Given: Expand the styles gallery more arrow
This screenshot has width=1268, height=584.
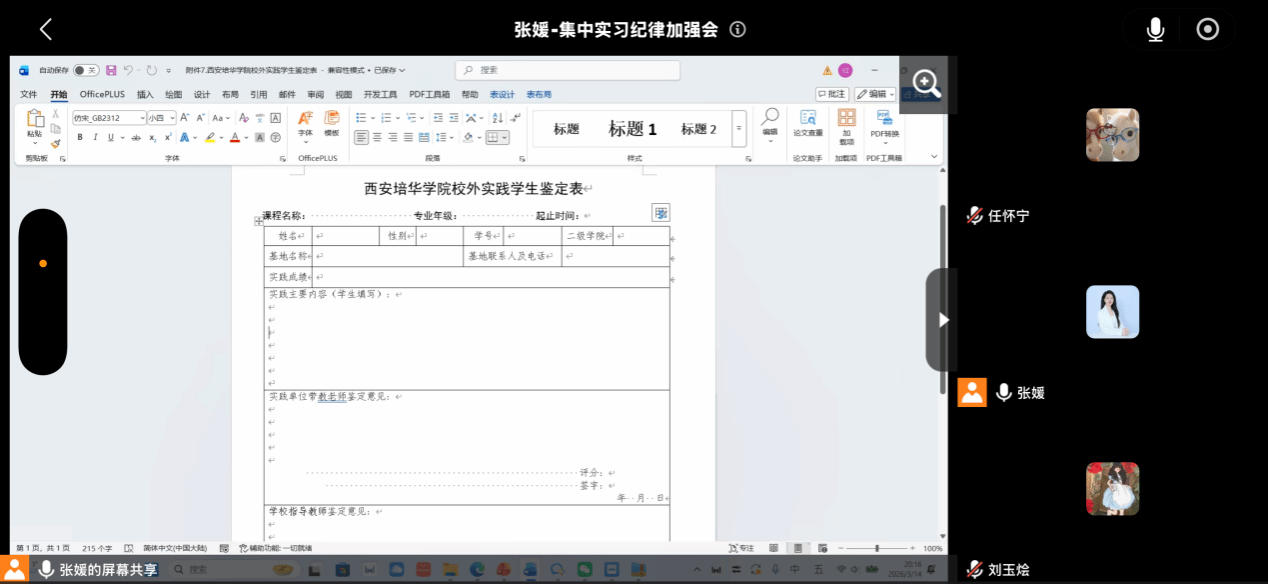Looking at the screenshot, I should [x=739, y=129].
